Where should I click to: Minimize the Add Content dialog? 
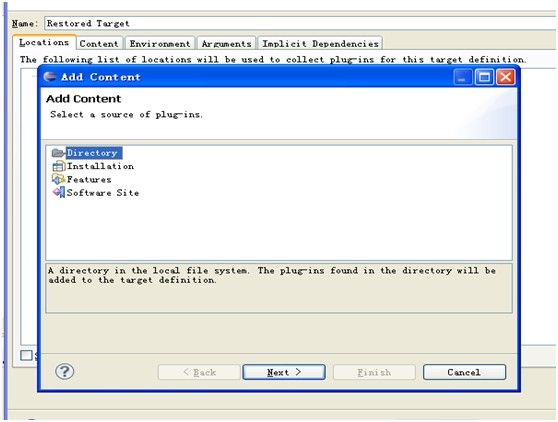pyautogui.click(x=463, y=77)
